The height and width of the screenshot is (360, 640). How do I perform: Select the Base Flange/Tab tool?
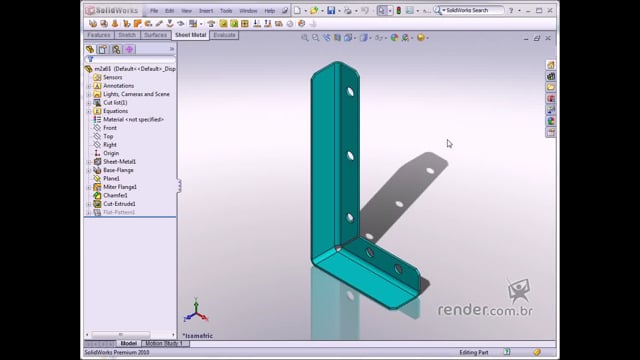point(93,24)
